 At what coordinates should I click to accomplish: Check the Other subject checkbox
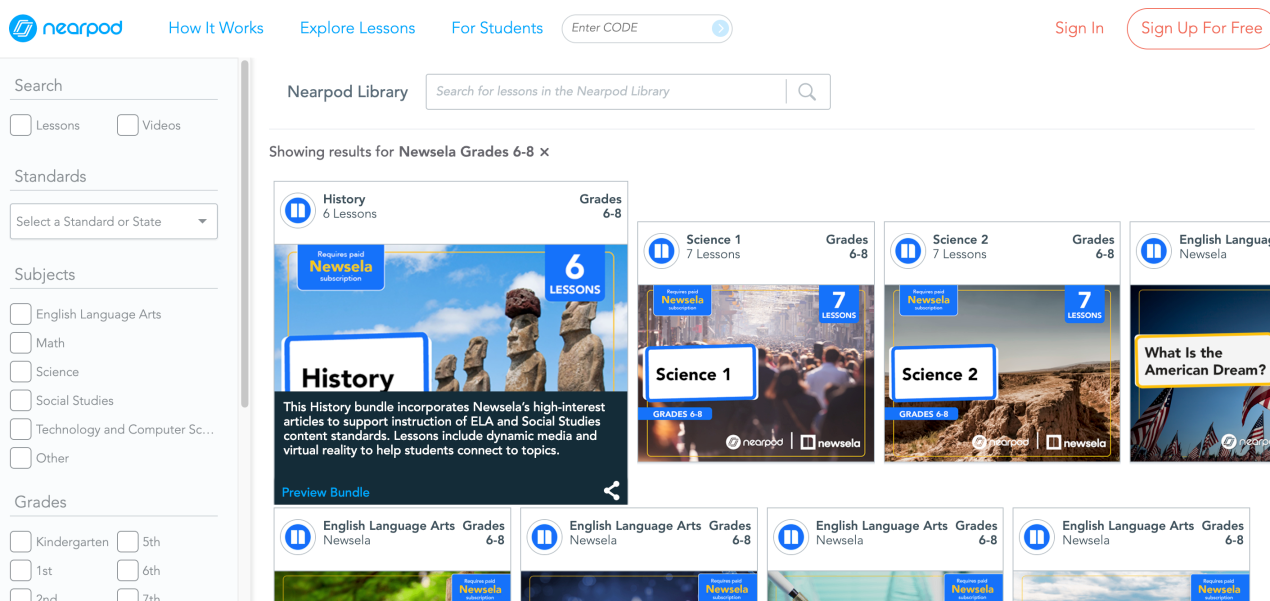[x=20, y=458]
